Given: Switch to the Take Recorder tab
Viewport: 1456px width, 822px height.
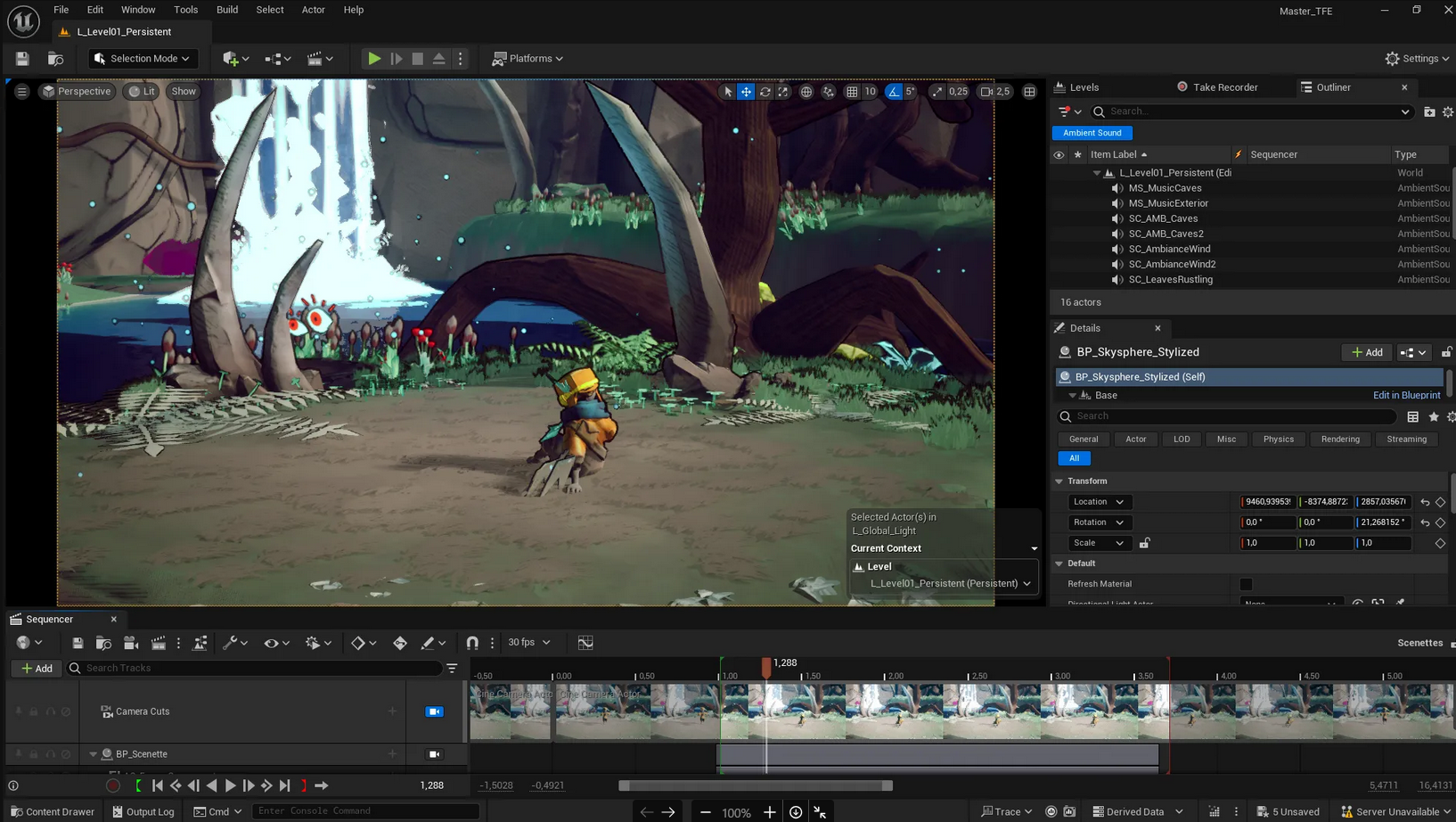Looking at the screenshot, I should pyautogui.click(x=1224, y=87).
